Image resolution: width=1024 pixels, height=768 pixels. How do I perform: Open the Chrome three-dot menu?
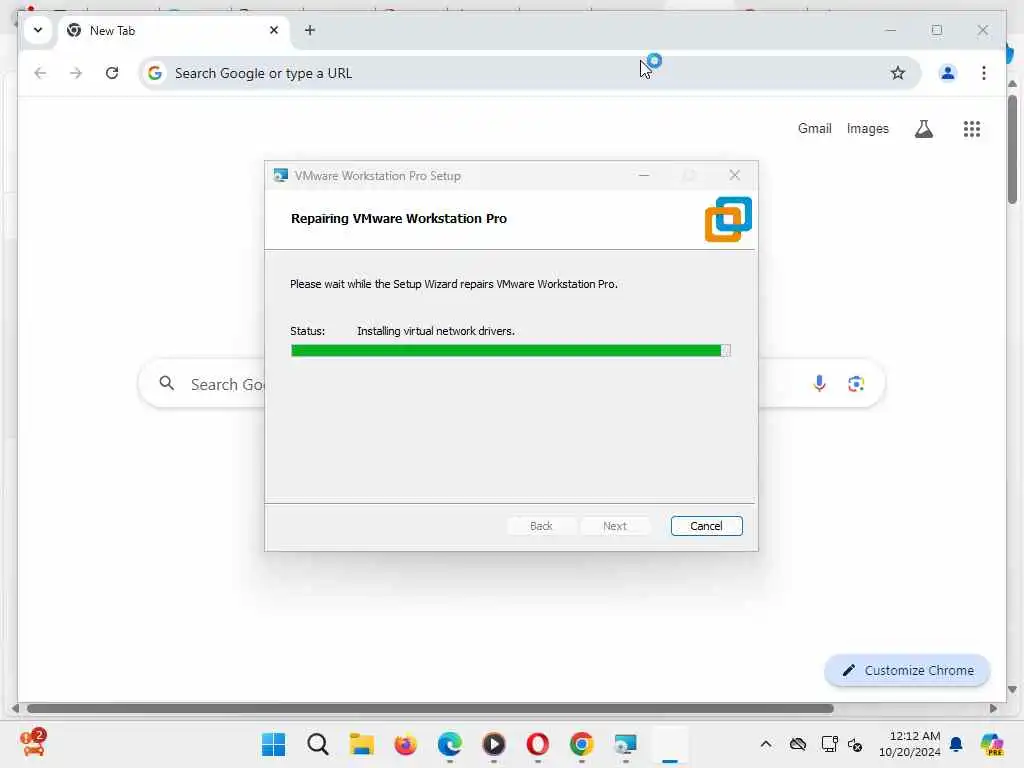point(984,73)
